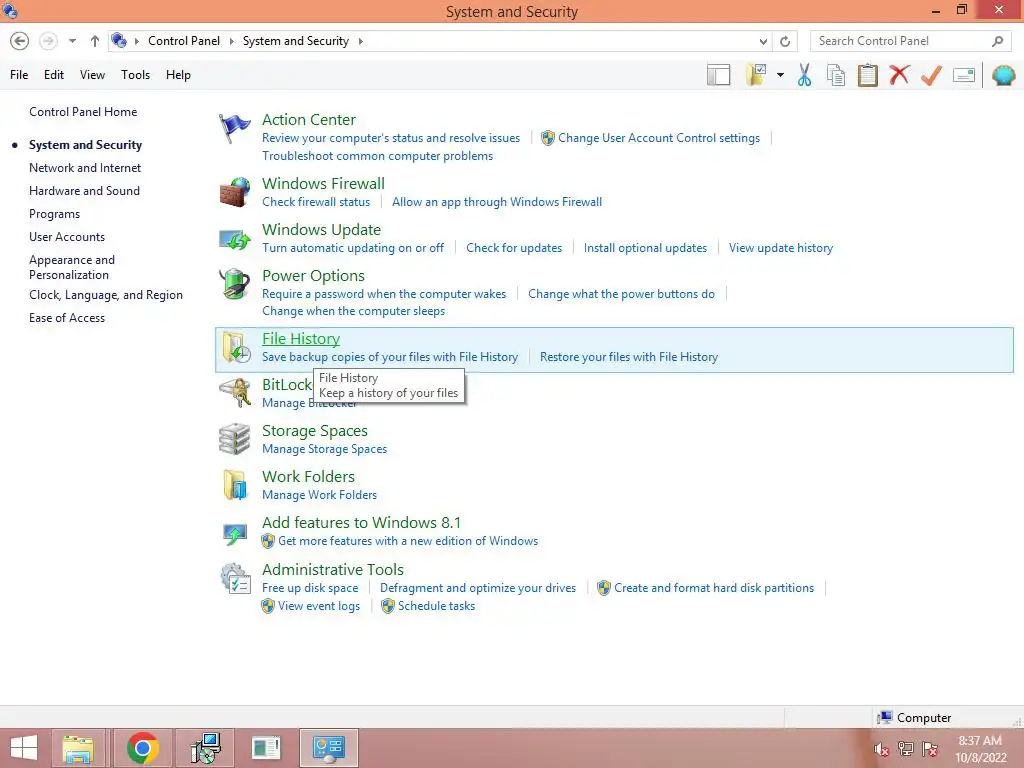
Task: Click the Properties card toolbar icon
Action: click(x=964, y=75)
